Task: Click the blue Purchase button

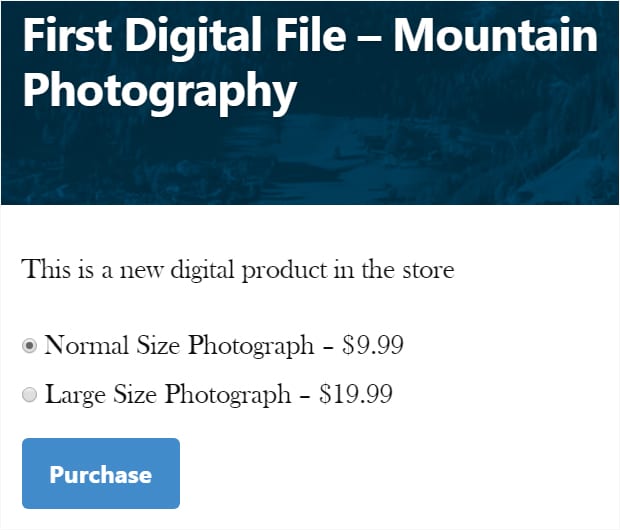Action: [x=101, y=473]
